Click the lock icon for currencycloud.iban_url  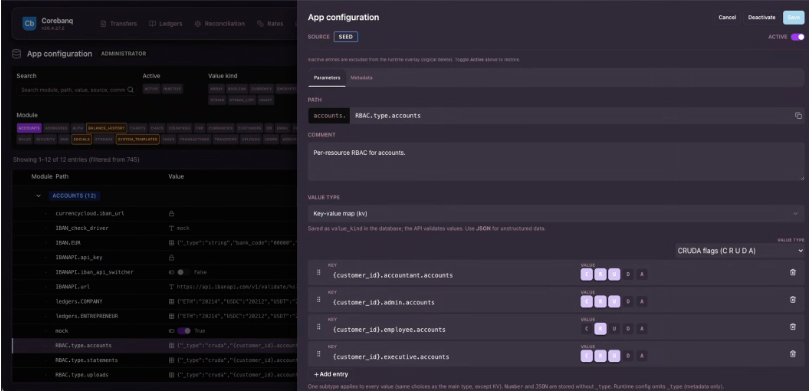tap(172, 213)
